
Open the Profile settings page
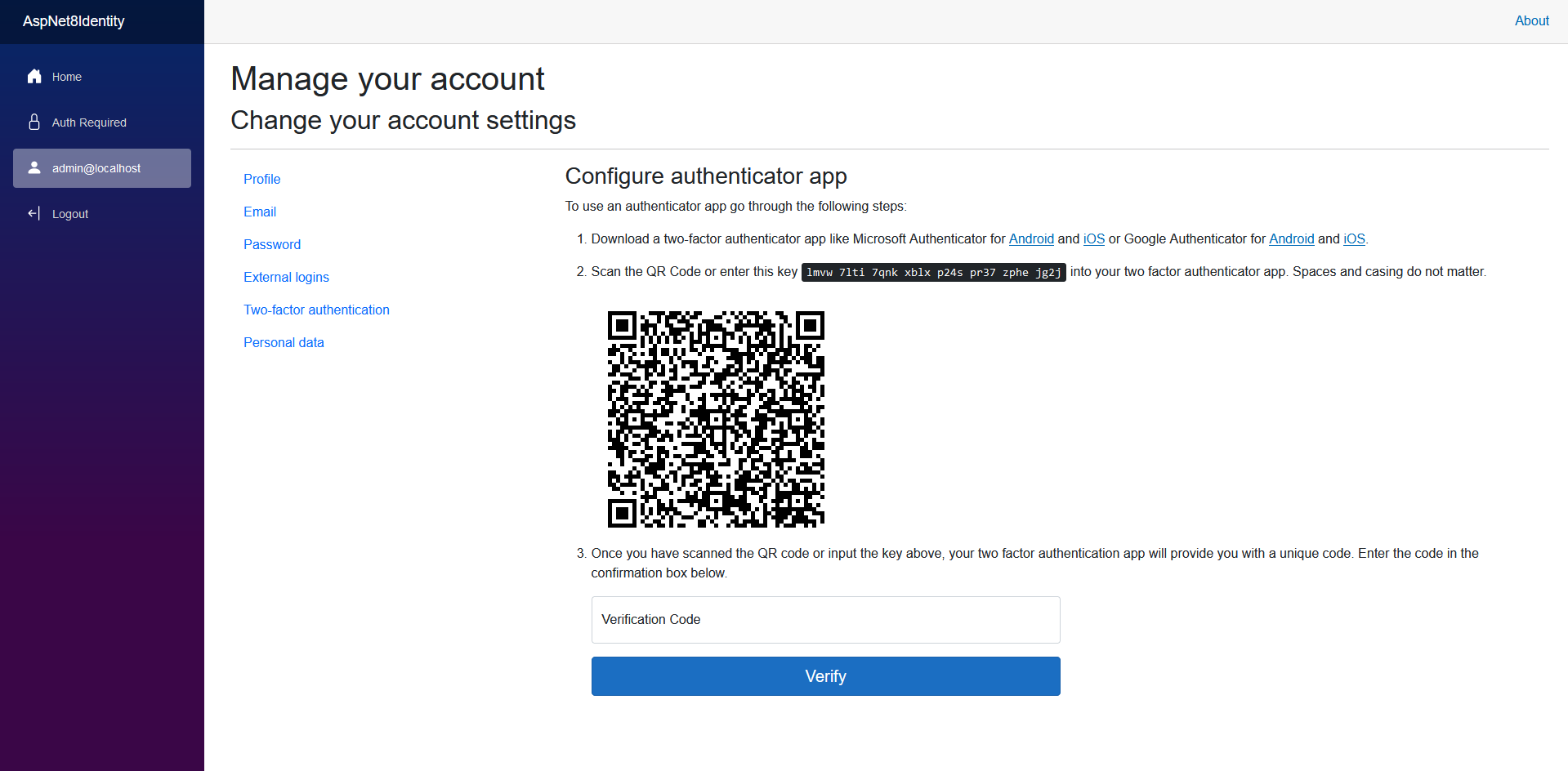point(261,179)
